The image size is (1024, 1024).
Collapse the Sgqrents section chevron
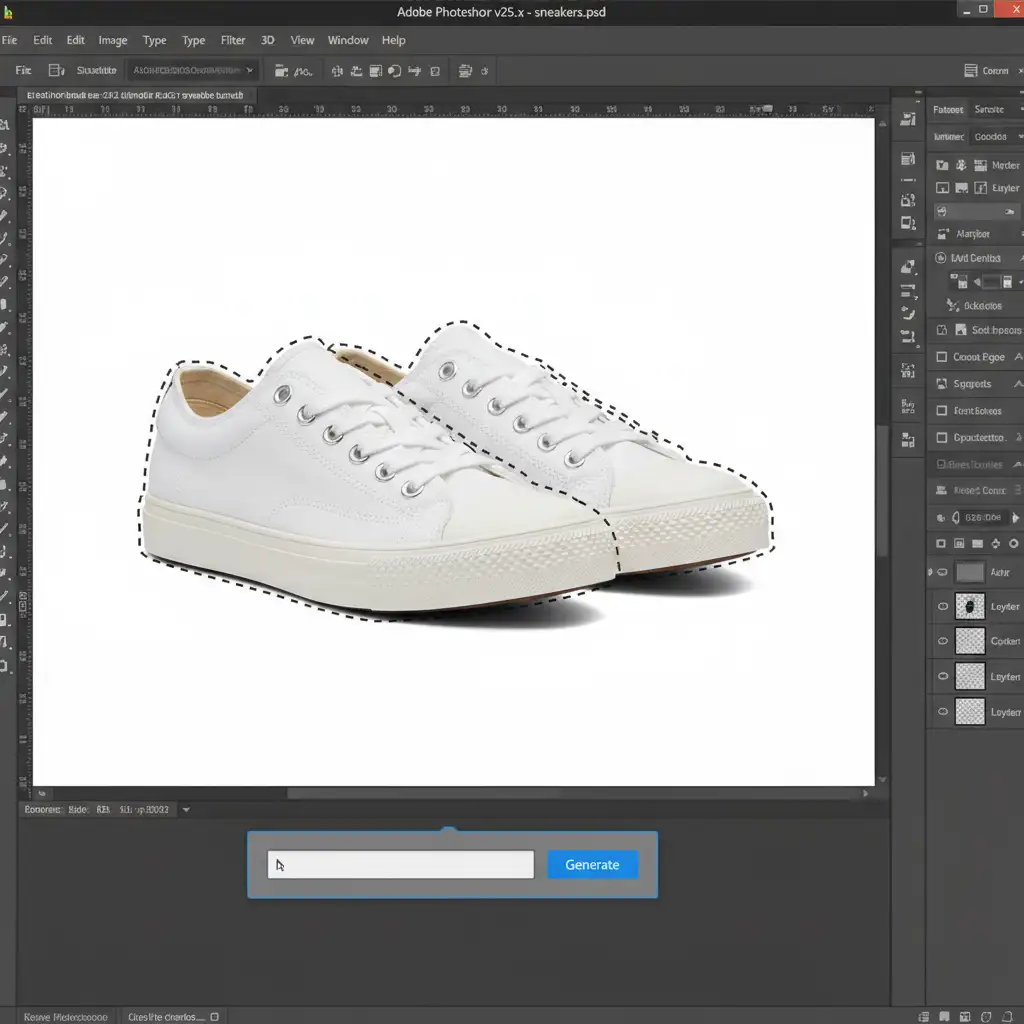click(x=1018, y=384)
